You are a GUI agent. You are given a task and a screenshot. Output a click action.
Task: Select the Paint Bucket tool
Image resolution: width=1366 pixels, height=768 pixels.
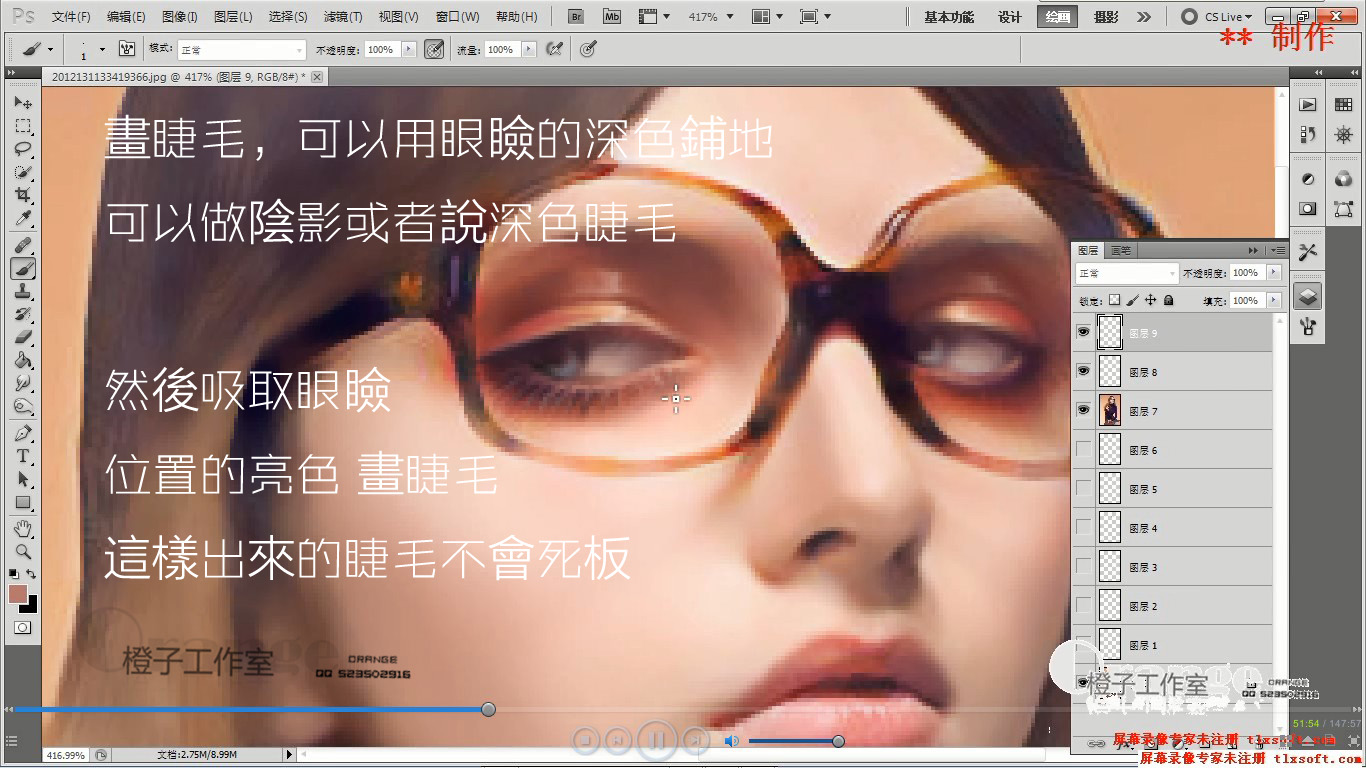pos(23,360)
